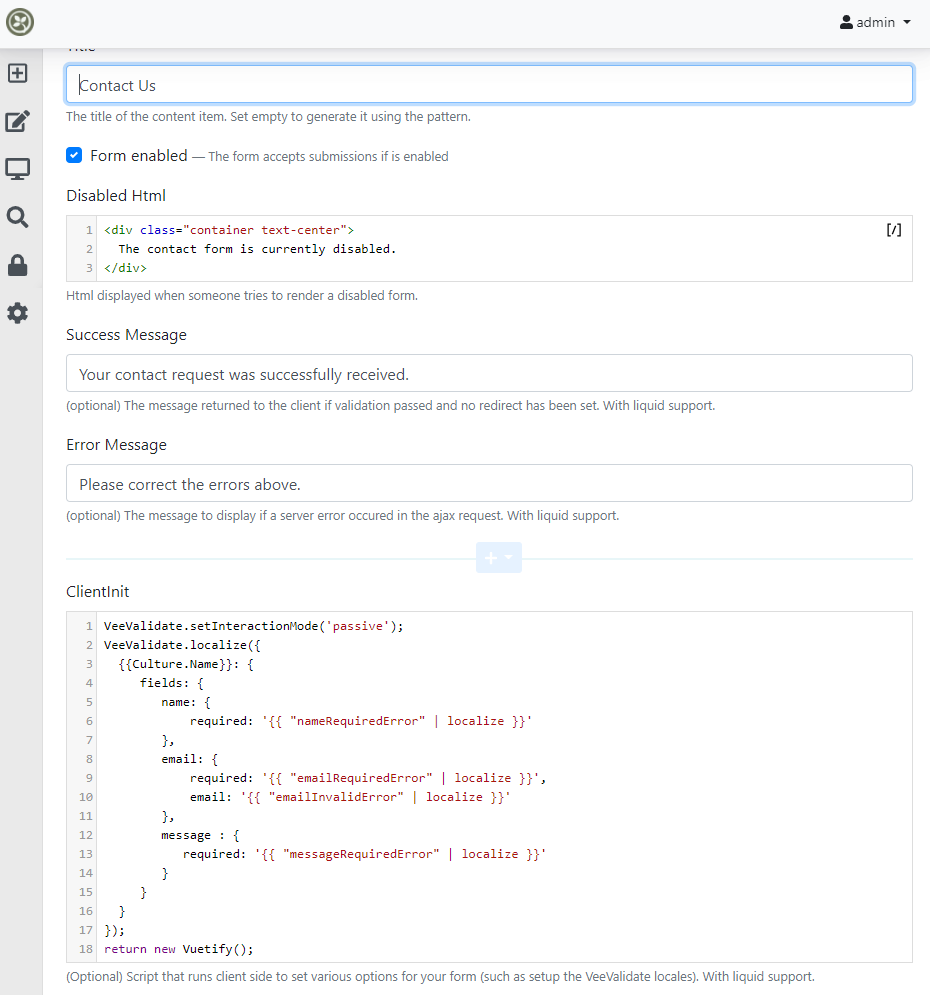Viewport: 930px width, 995px height.
Task: Click the 'return new Vuetify();' line
Action: click(x=179, y=949)
